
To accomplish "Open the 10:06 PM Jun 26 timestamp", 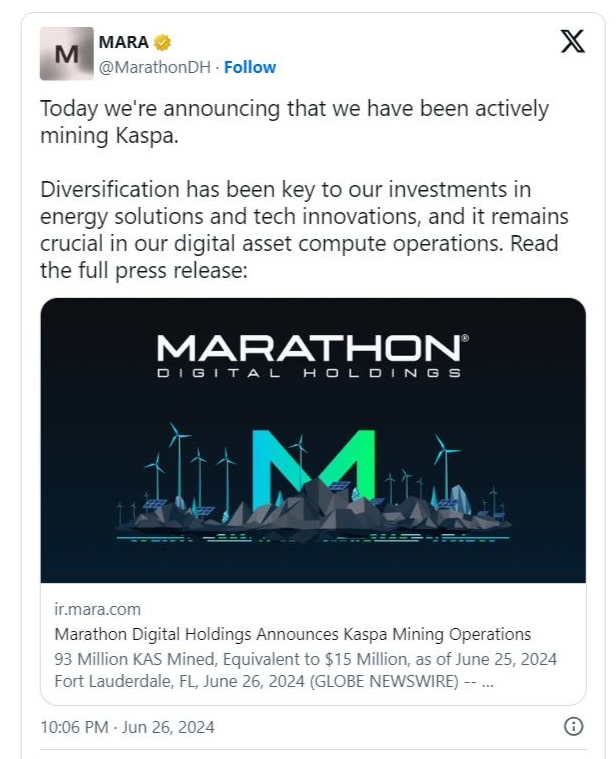I will tap(127, 727).
